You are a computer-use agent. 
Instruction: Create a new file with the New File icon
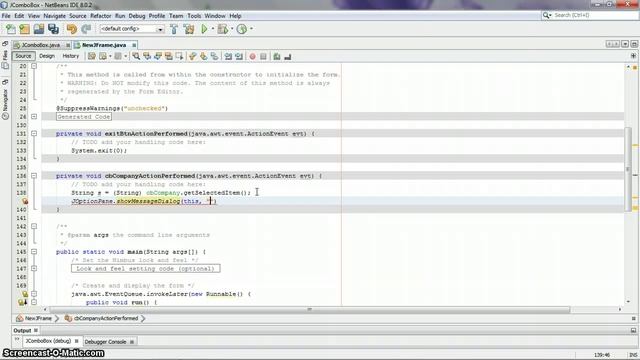[11, 29]
